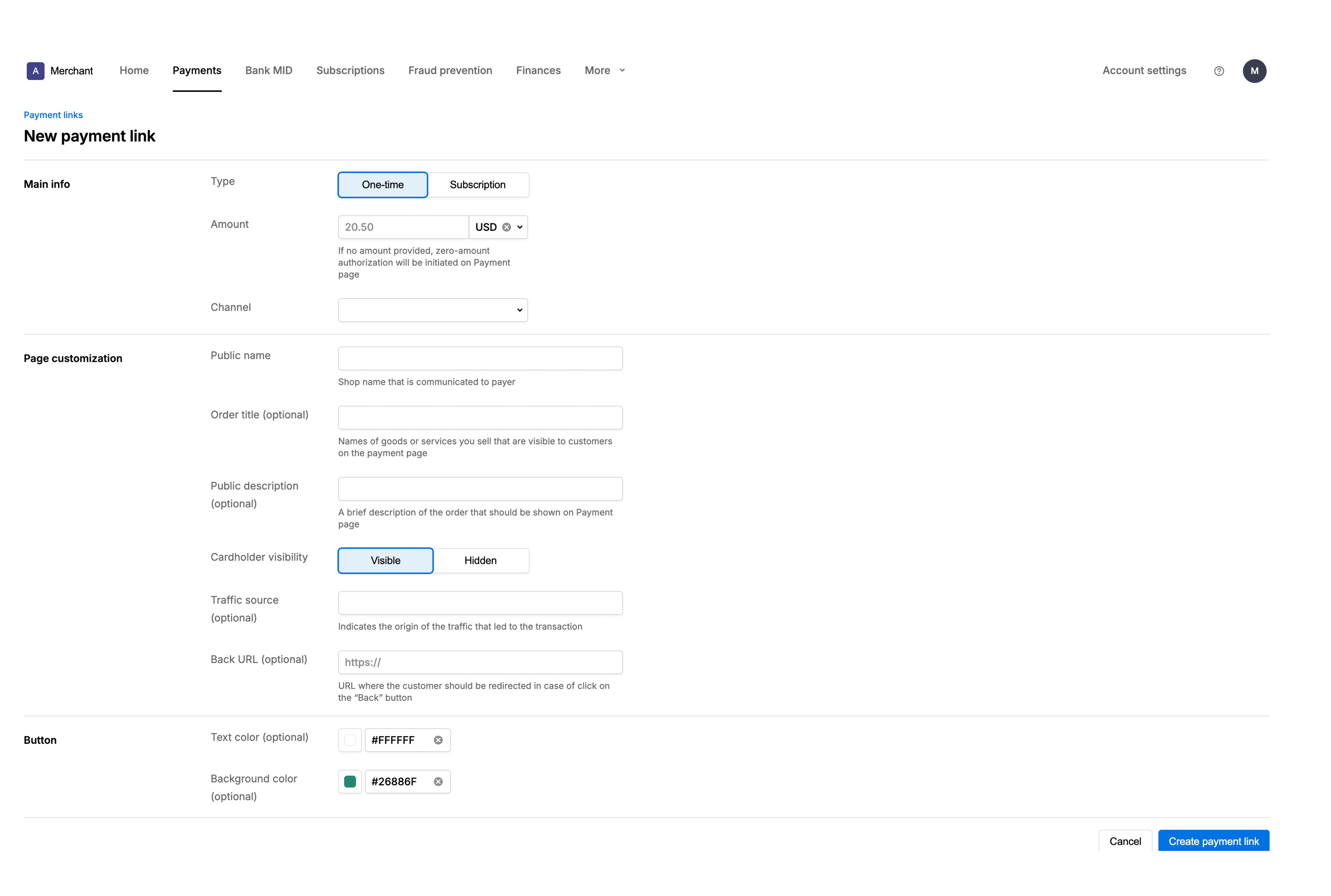Open the Fraud prevention section
The height and width of the screenshot is (896, 1331).
450,70
